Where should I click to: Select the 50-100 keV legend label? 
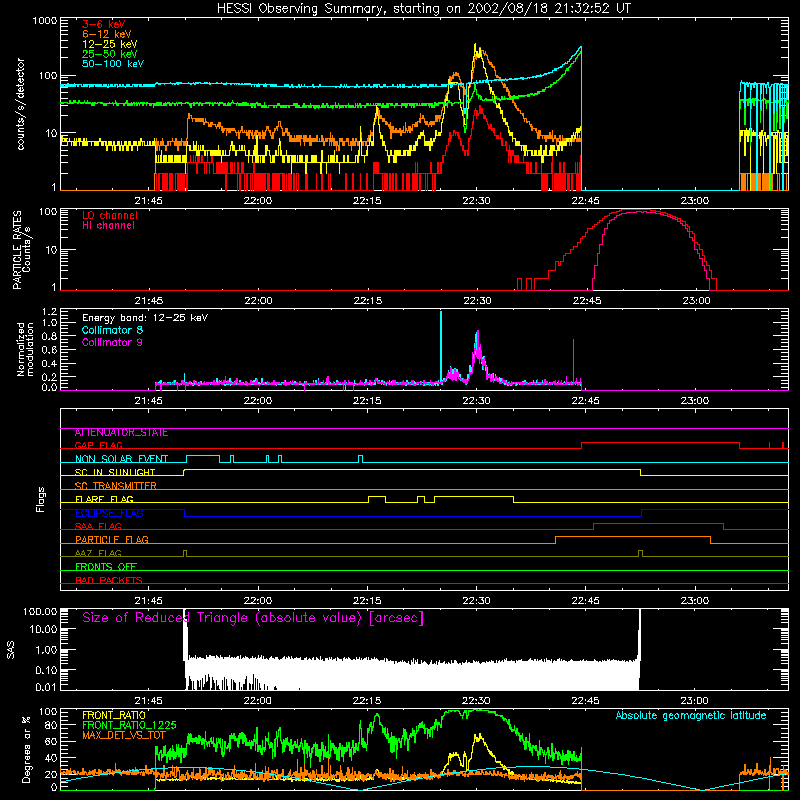pyautogui.click(x=113, y=64)
